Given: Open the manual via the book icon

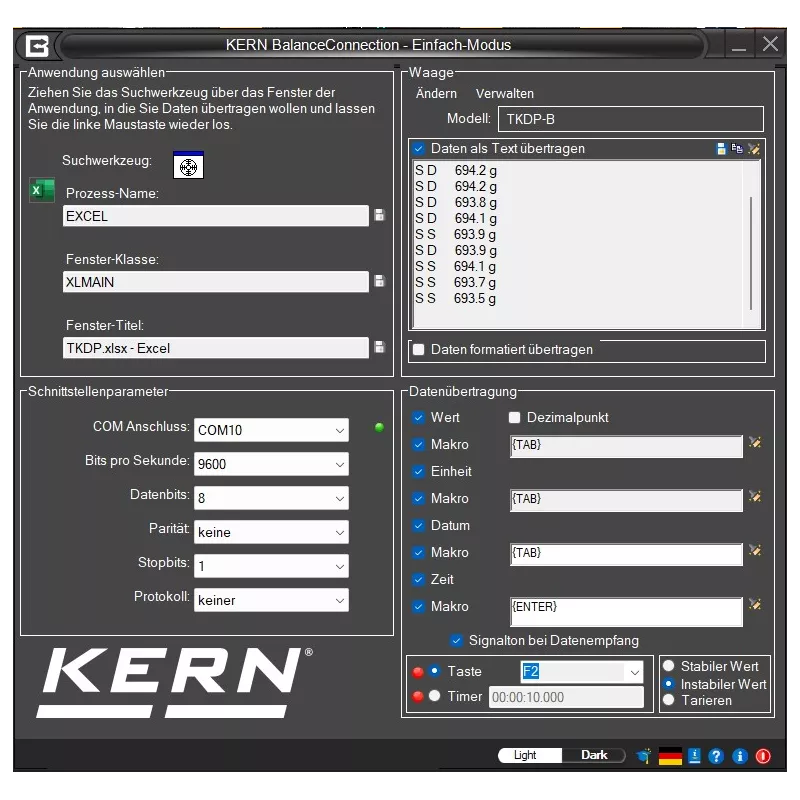Looking at the screenshot, I should 694,756.
